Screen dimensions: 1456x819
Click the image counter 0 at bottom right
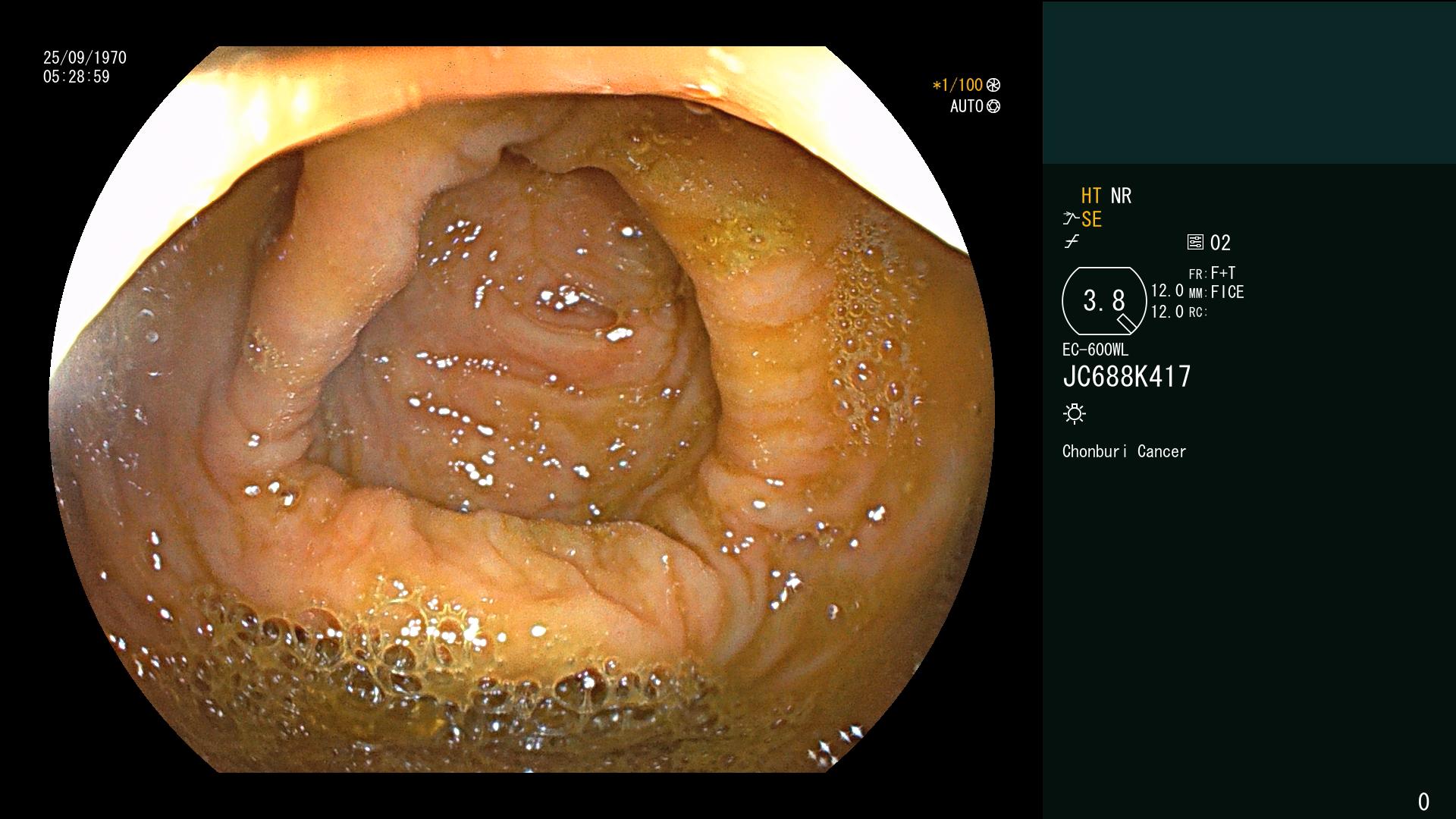coord(1423,802)
